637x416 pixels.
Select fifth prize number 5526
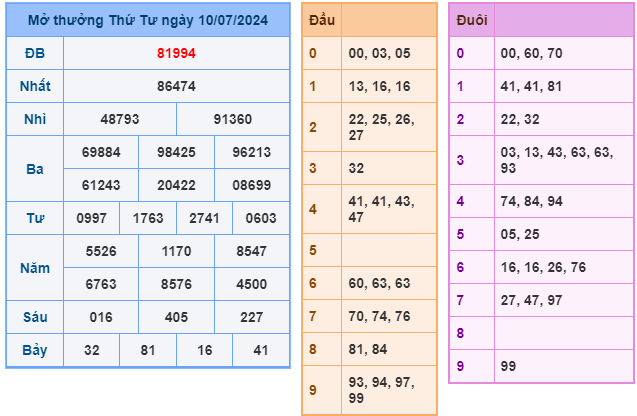[x=101, y=251]
